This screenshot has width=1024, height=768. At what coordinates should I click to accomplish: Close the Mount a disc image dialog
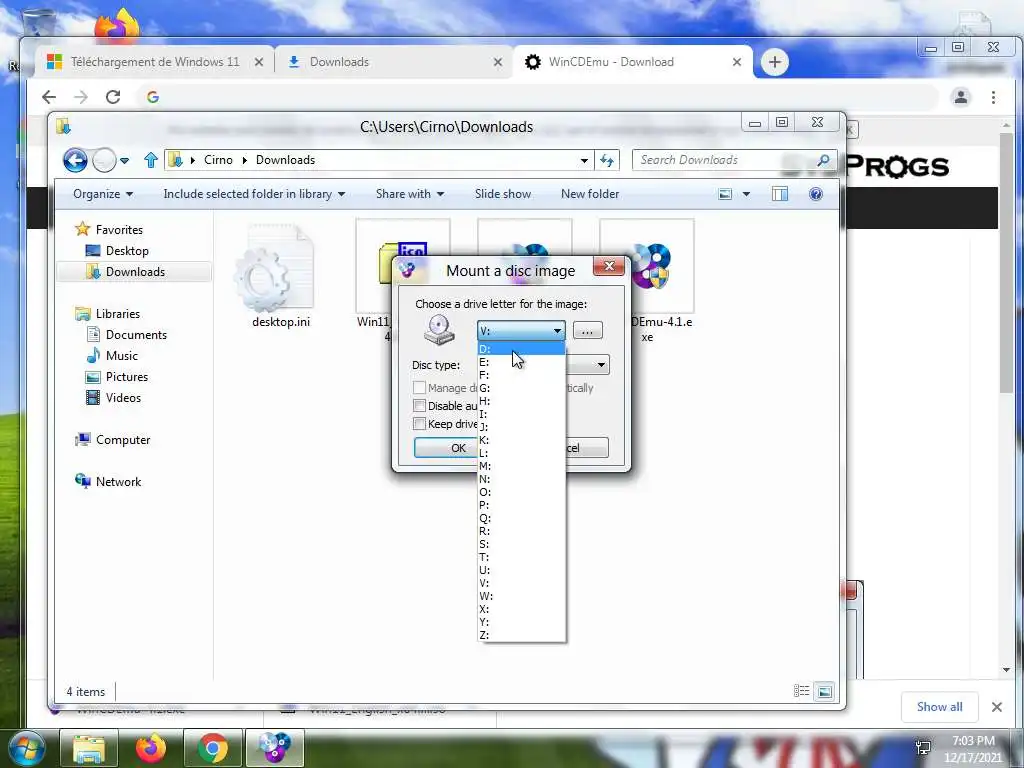click(x=609, y=266)
